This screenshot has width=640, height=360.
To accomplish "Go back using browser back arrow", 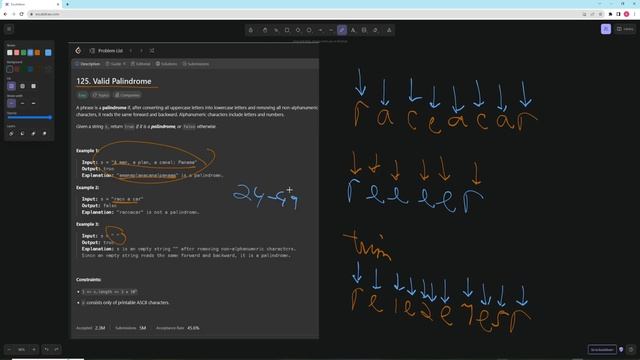I will point(5,14).
